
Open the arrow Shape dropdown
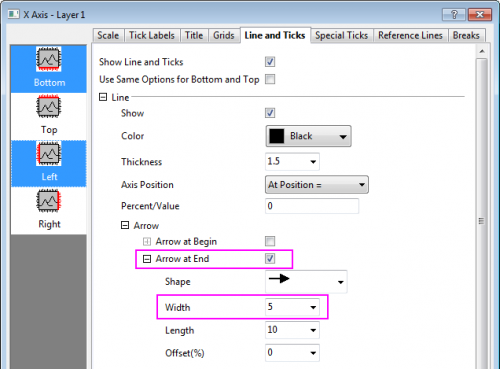(340, 282)
